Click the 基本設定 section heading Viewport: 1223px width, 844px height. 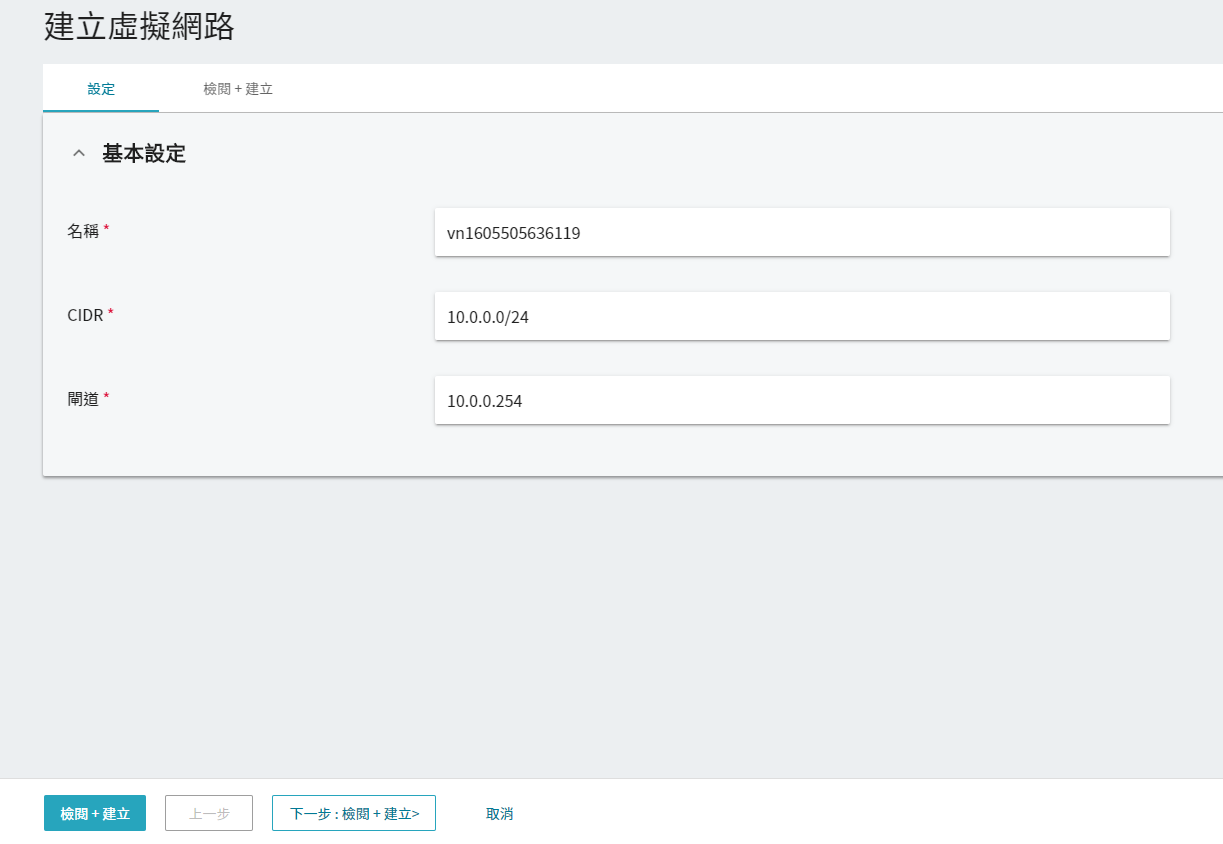[x=144, y=154]
